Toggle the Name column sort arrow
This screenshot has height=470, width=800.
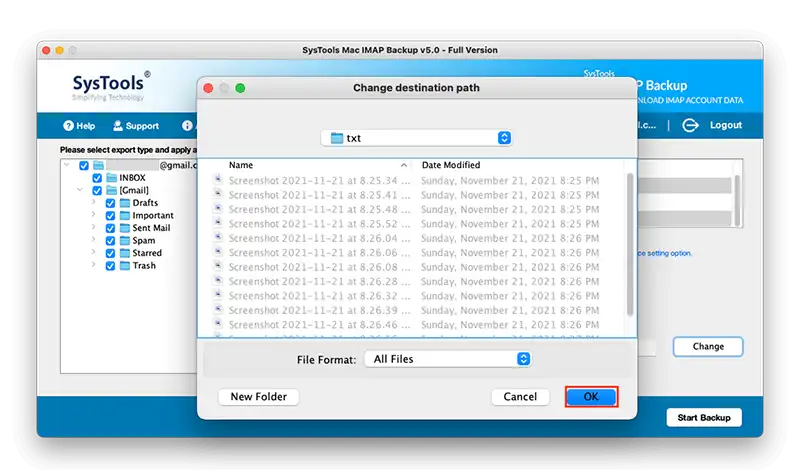pos(404,165)
